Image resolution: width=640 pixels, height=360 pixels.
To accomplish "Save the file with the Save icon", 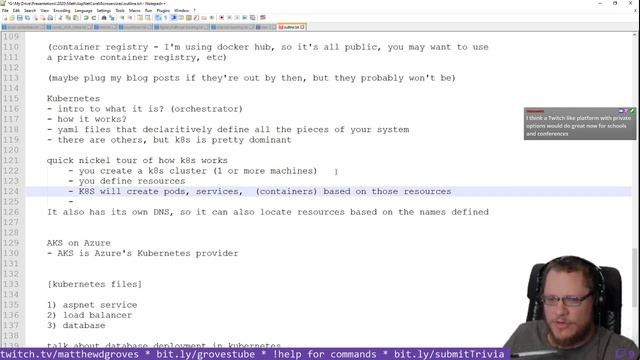I will [20, 18].
